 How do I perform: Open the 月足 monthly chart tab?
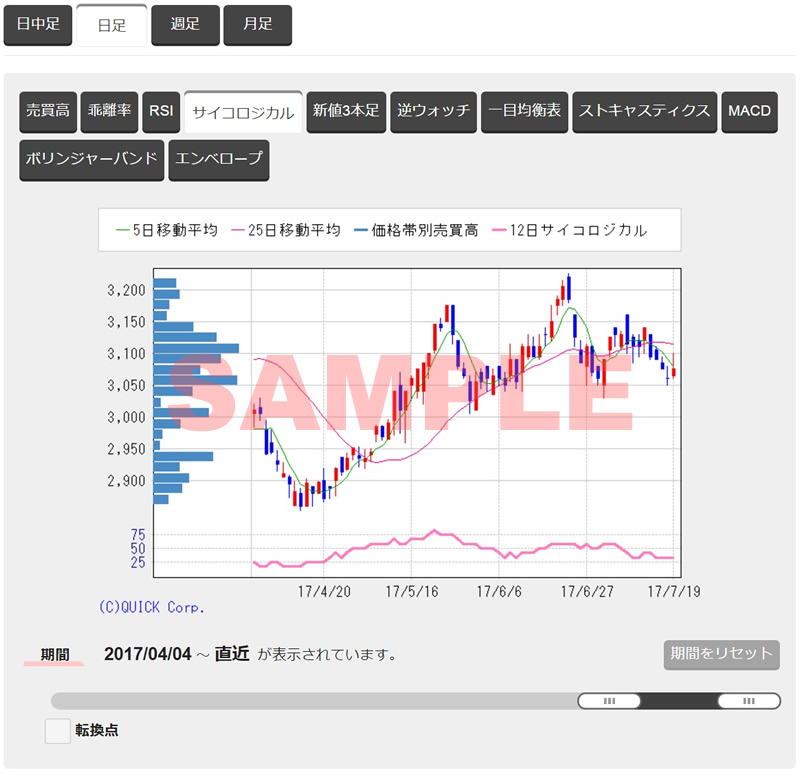(x=258, y=25)
